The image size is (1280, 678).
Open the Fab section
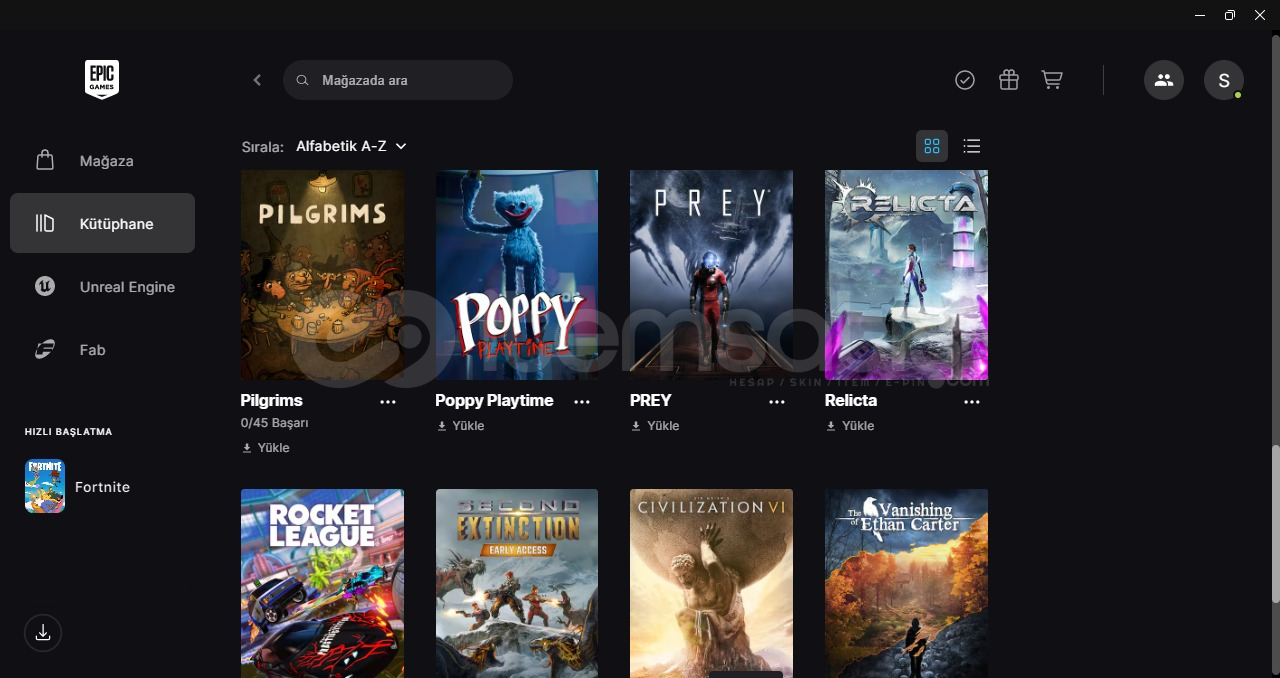coord(102,349)
